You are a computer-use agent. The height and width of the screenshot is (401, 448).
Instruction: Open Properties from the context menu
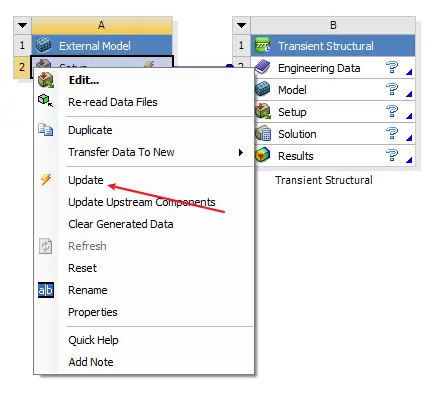point(93,312)
